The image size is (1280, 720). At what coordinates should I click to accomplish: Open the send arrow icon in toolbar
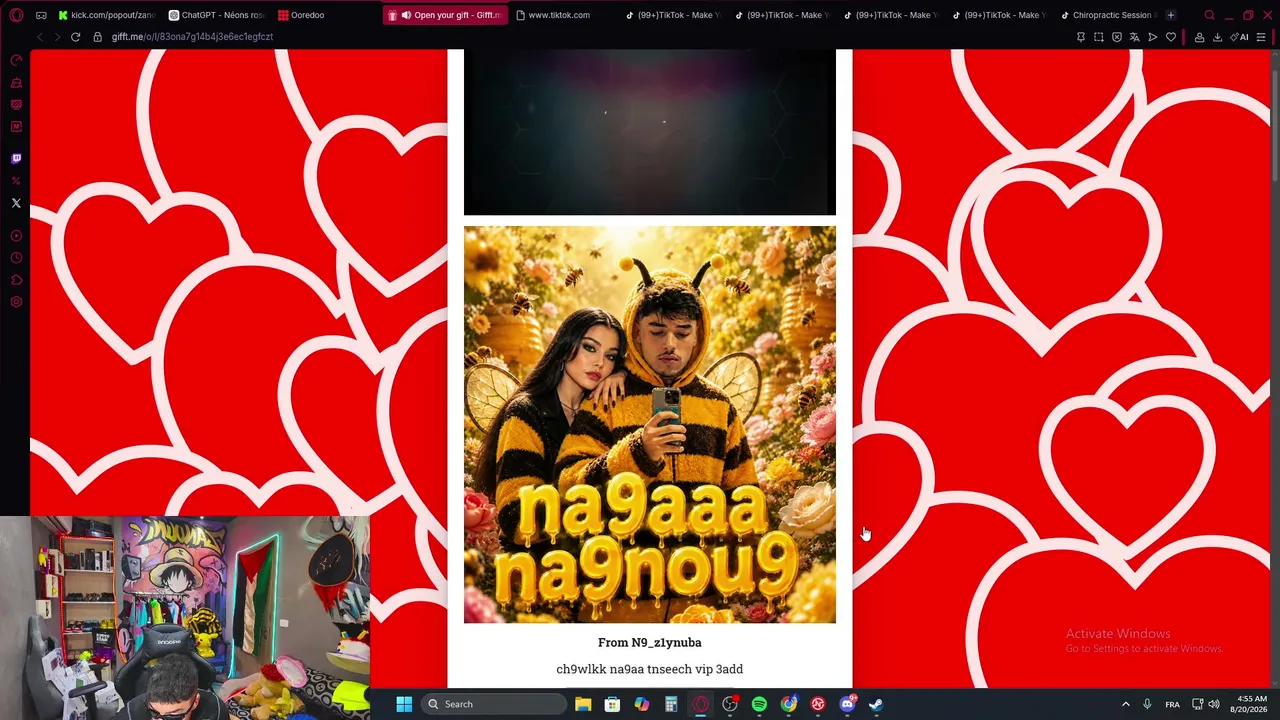pyautogui.click(x=1152, y=37)
